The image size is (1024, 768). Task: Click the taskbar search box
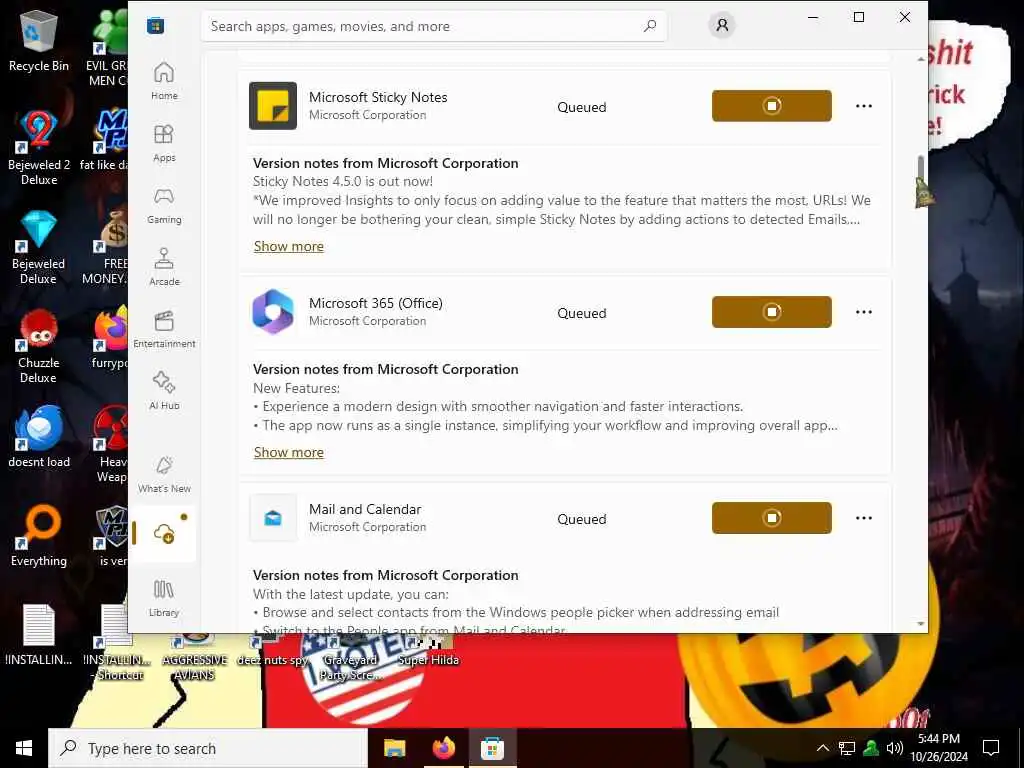[208, 748]
